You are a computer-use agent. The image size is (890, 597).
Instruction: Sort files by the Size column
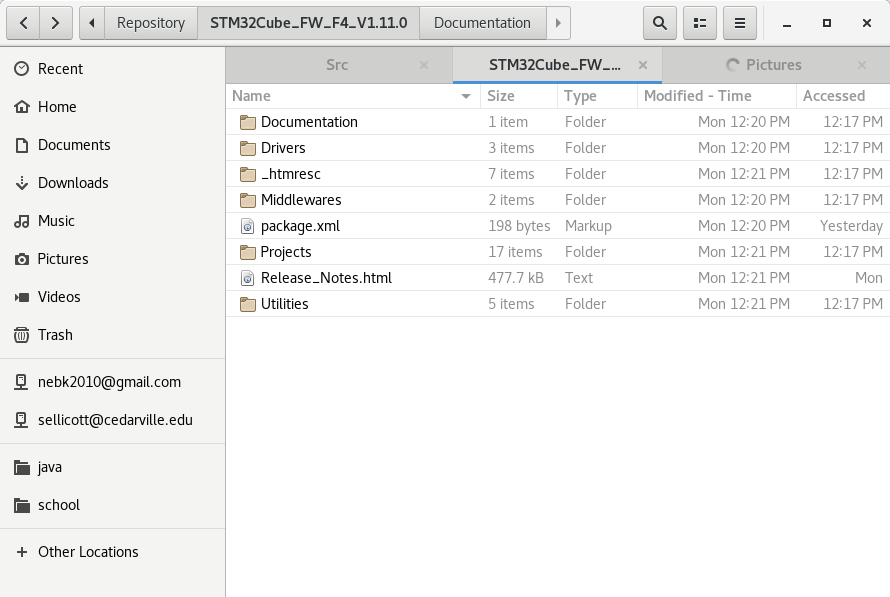(519, 96)
